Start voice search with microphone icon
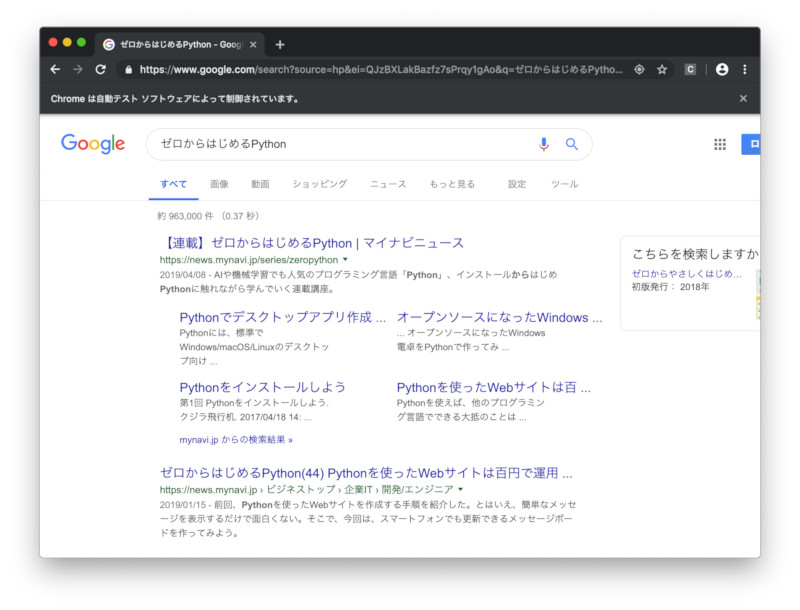The height and width of the screenshot is (610, 800). pos(544,144)
